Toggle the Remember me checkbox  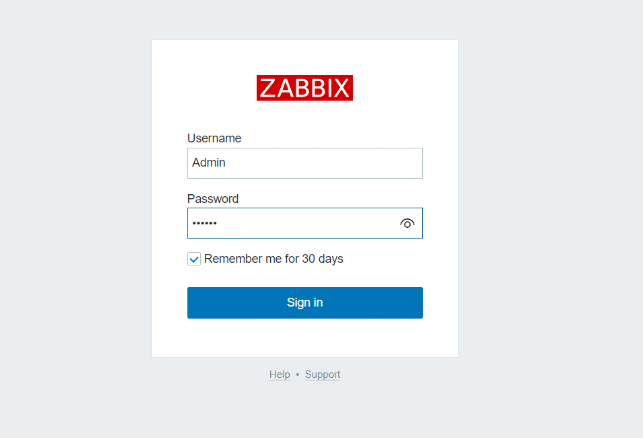pyautogui.click(x=194, y=259)
